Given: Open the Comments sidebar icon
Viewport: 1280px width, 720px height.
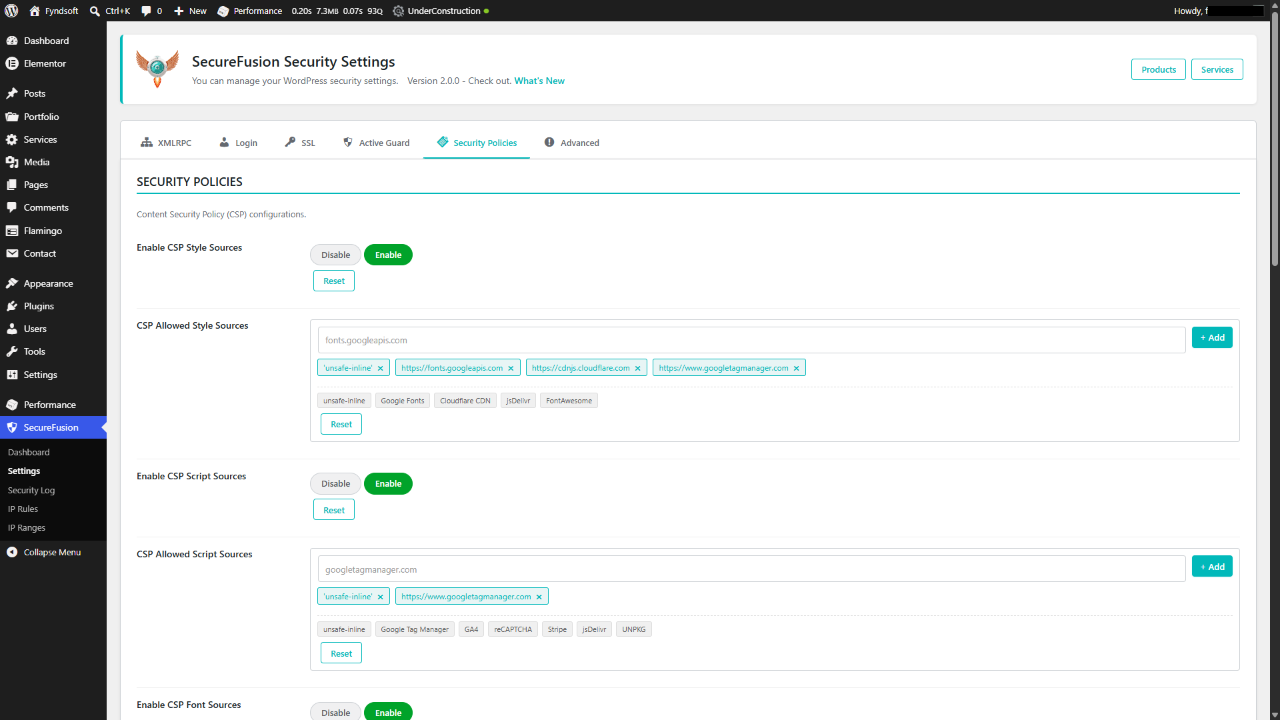Looking at the screenshot, I should 12,207.
